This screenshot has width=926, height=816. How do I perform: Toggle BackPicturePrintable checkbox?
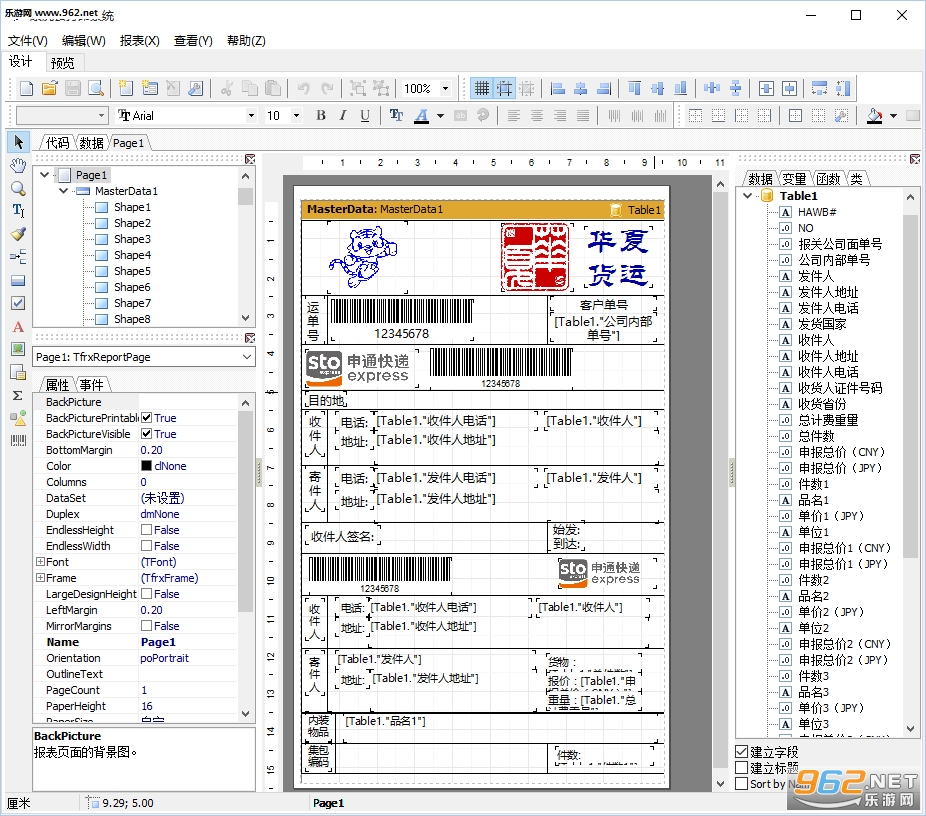pyautogui.click(x=146, y=418)
